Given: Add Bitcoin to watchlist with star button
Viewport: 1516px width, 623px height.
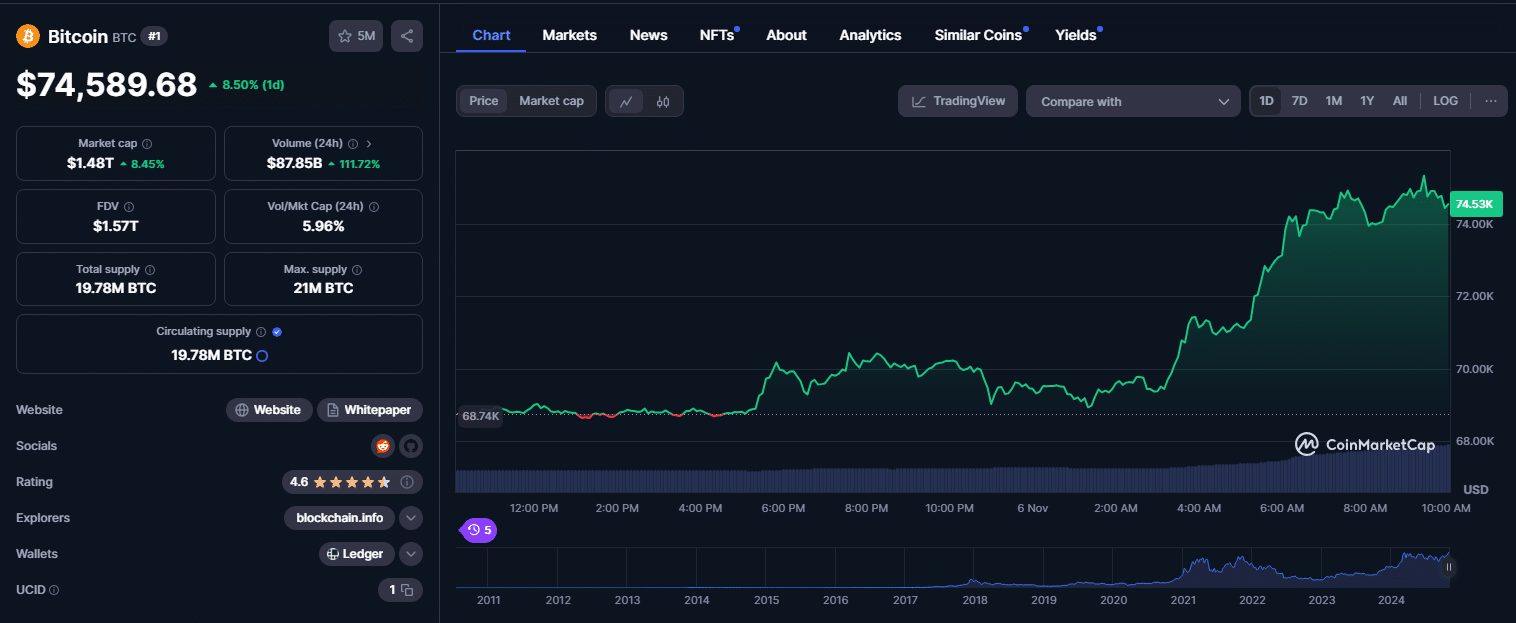Looking at the screenshot, I should 356,36.
